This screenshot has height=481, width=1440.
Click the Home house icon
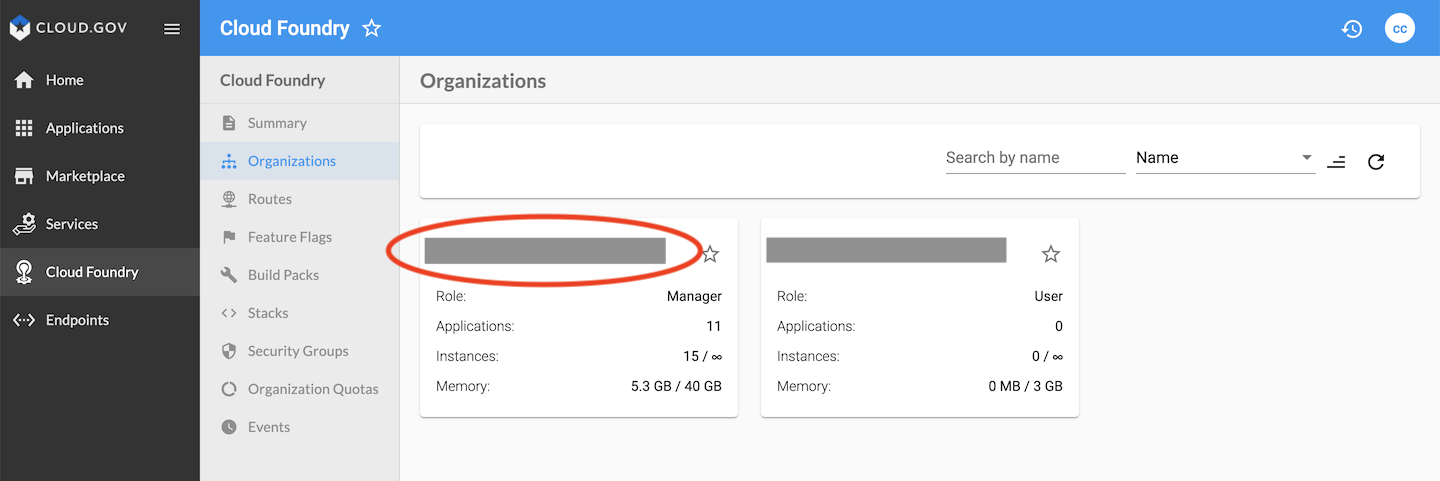24,80
